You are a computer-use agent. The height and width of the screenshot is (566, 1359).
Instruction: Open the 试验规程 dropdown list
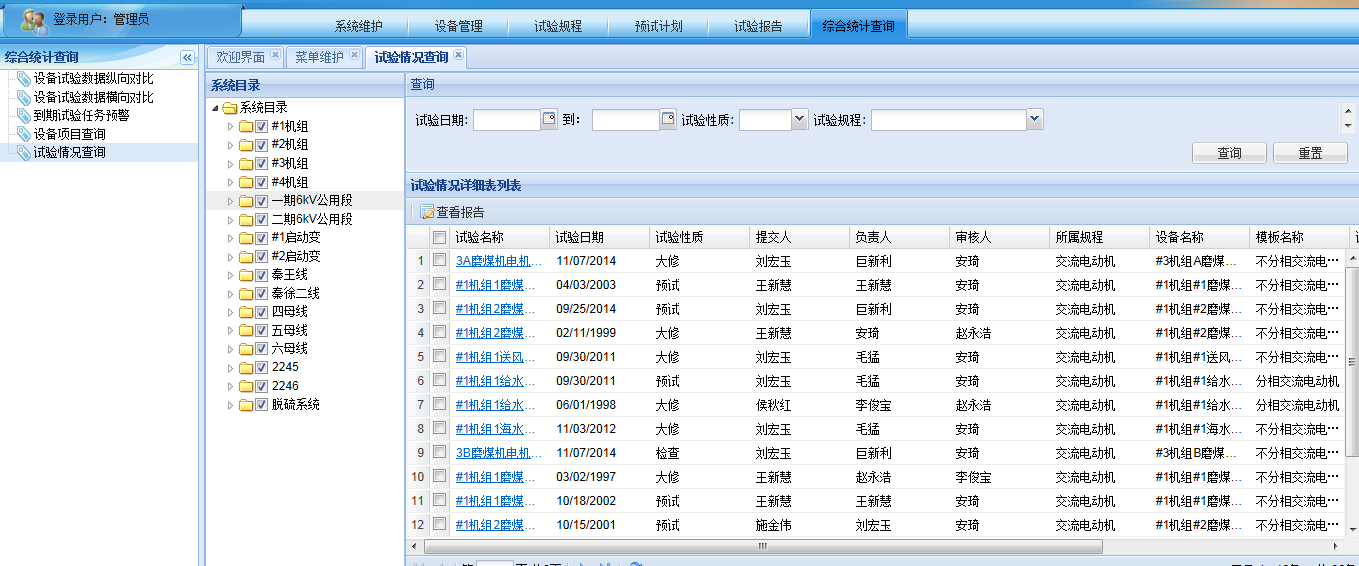(1034, 120)
